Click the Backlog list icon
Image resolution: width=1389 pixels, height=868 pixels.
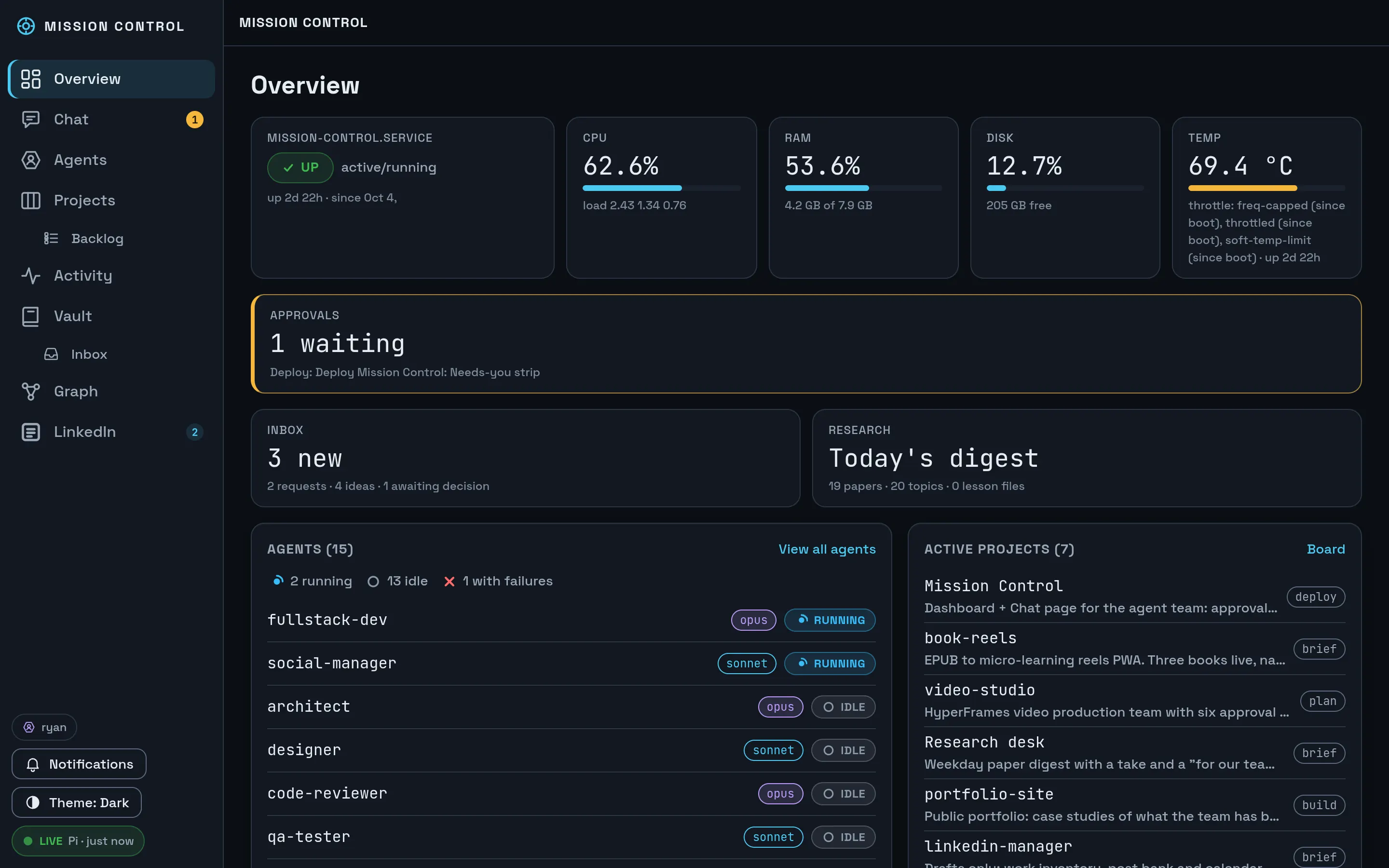(x=51, y=239)
